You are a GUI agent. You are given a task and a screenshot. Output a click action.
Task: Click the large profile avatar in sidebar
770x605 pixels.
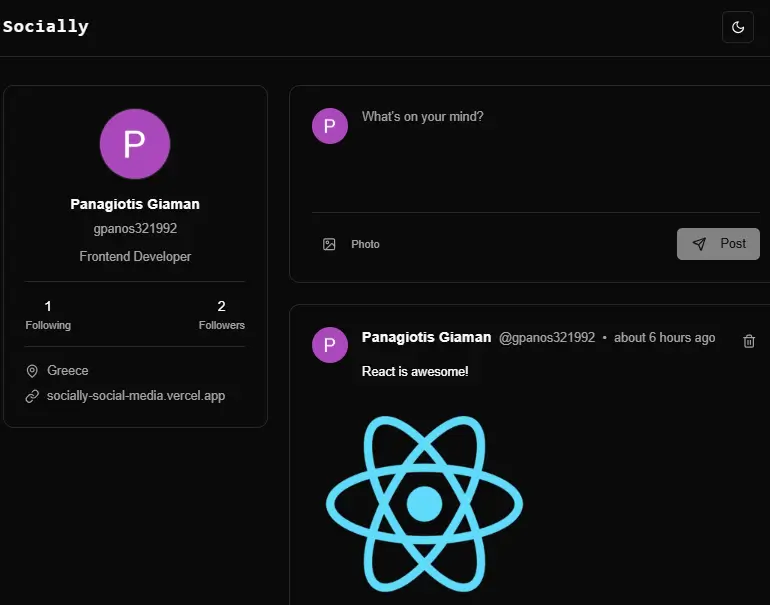135,144
